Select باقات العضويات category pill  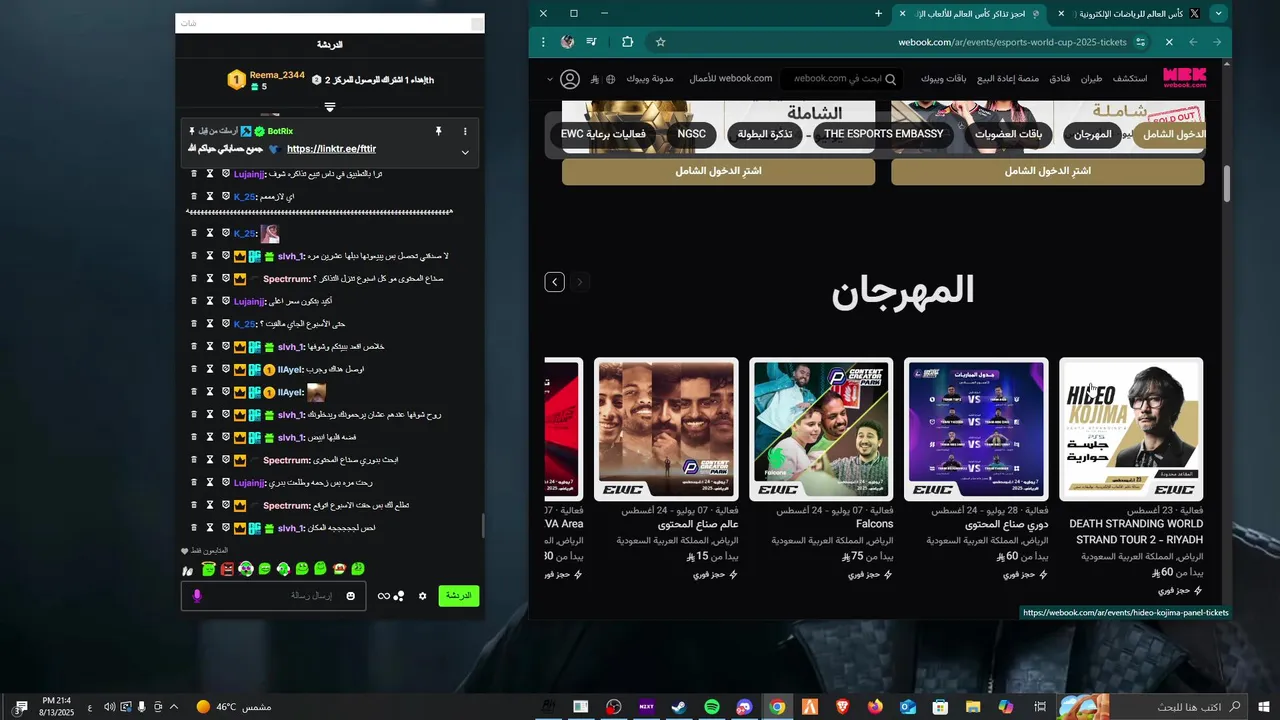tap(1009, 134)
